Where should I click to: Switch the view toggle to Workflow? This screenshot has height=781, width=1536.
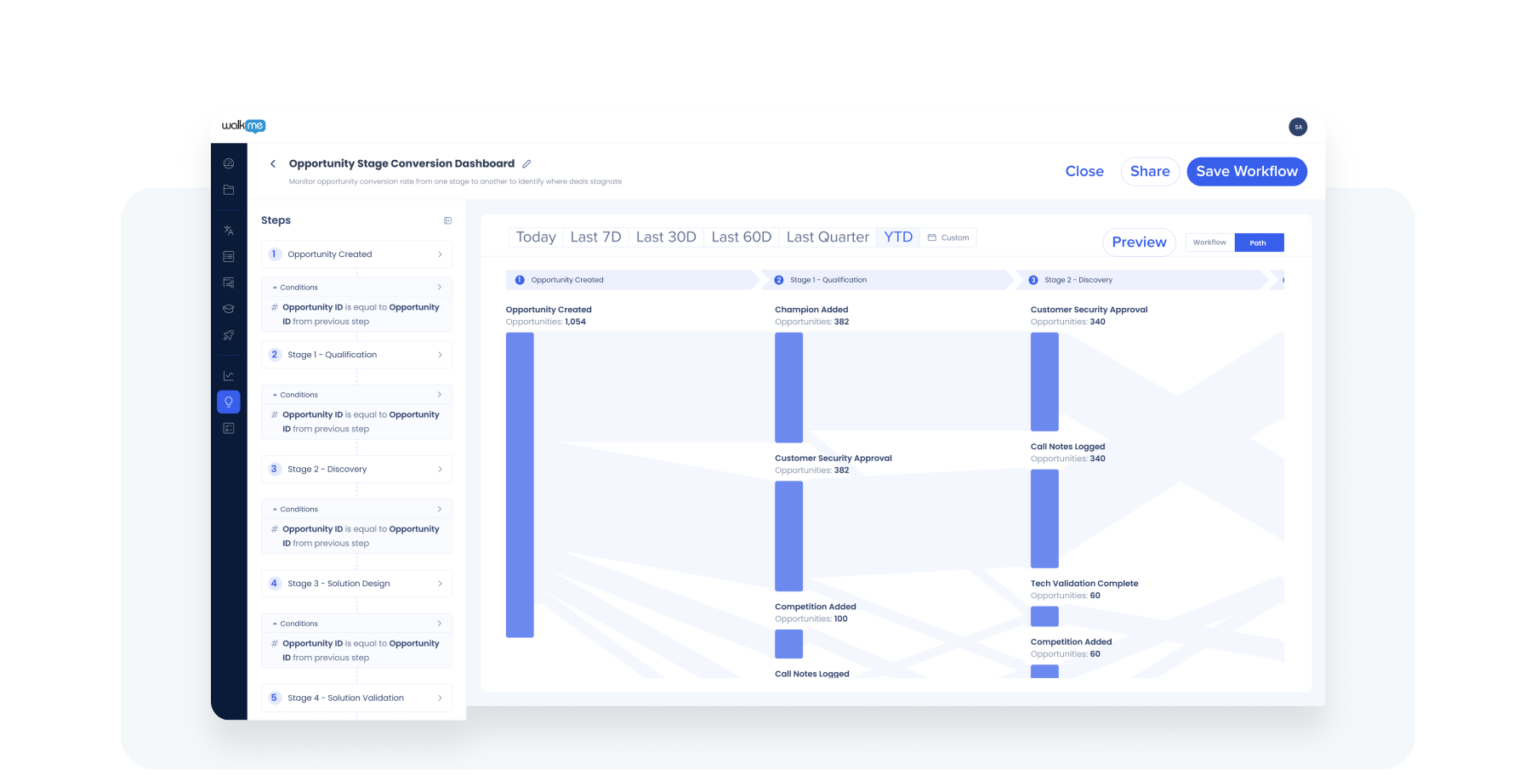coord(1209,242)
